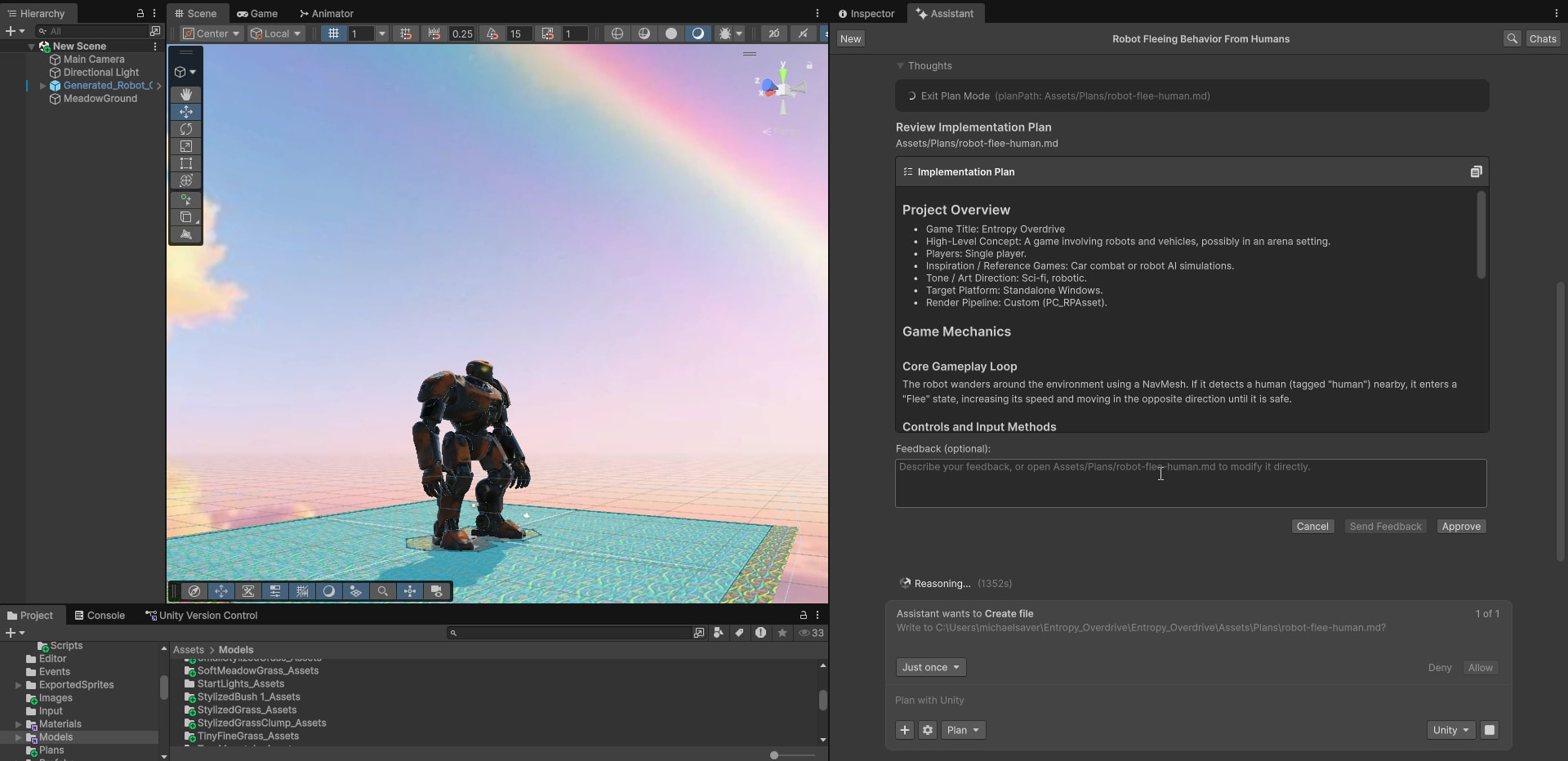The height and width of the screenshot is (761, 1568).
Task: Click the orientation gizmo in Scene view
Action: [782, 87]
